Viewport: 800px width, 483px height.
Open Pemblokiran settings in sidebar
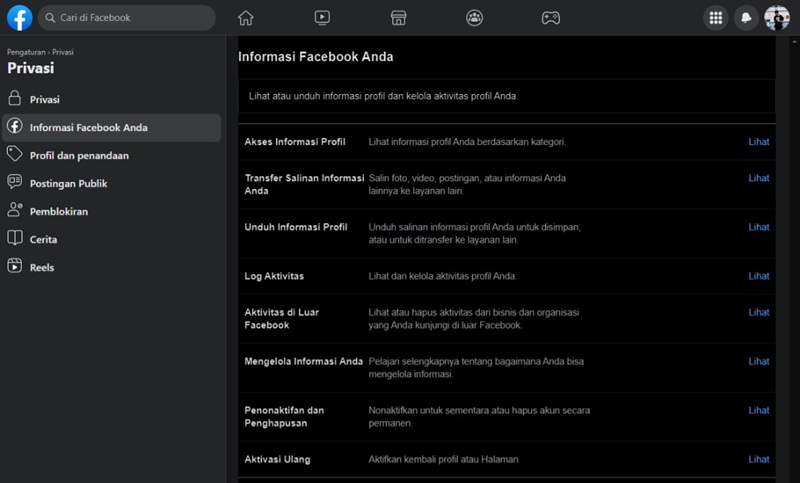(59, 211)
